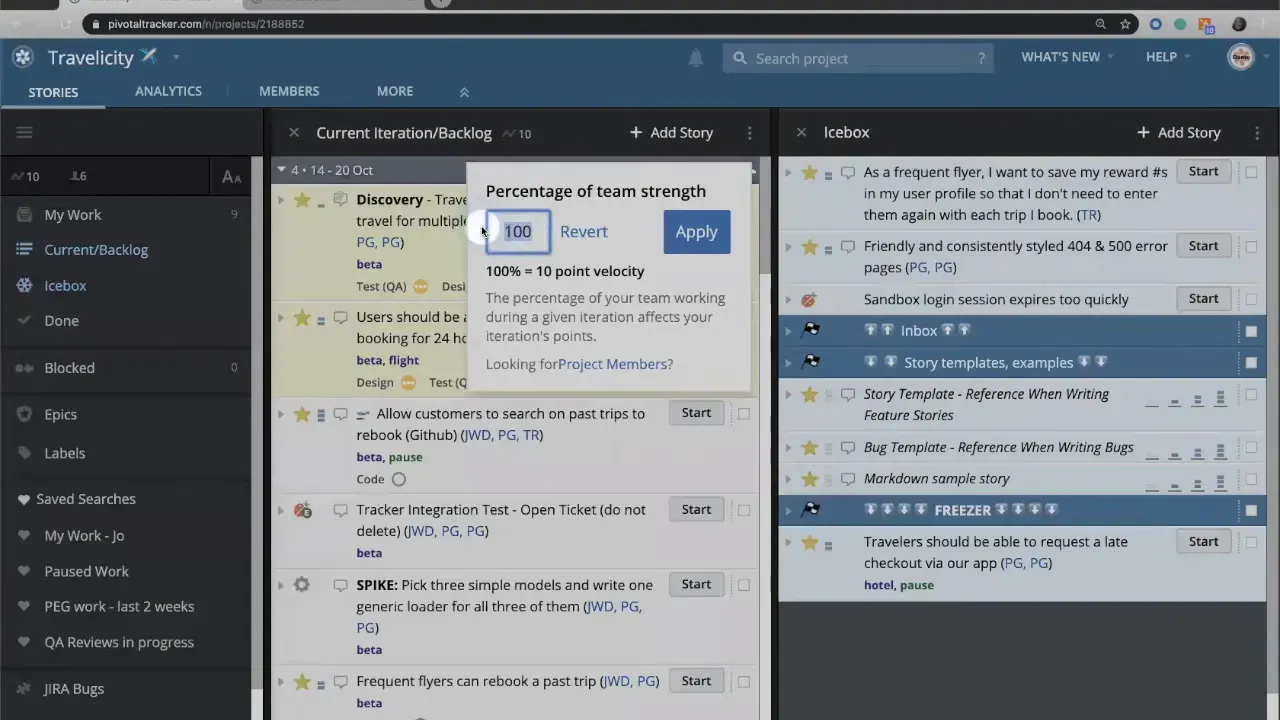Open the Travelicity project dropdown
The image size is (1280, 720).
point(176,57)
